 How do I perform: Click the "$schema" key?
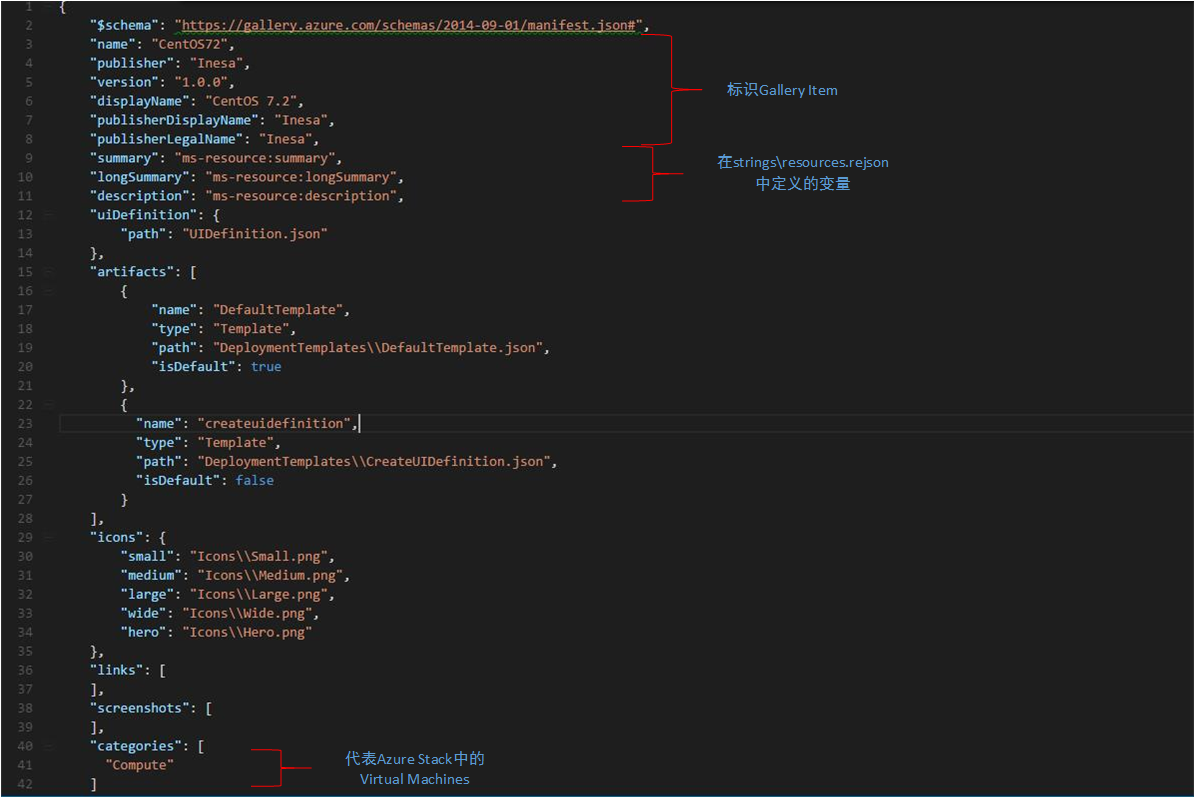point(124,25)
